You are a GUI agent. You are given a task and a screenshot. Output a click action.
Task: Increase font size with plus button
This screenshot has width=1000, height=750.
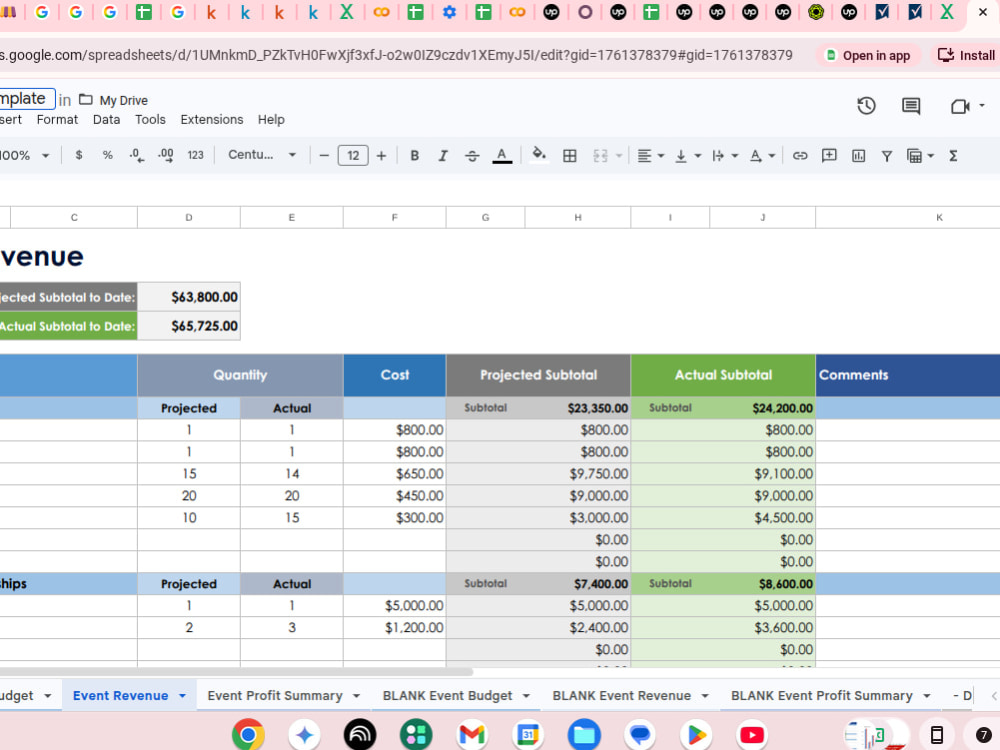coord(381,156)
